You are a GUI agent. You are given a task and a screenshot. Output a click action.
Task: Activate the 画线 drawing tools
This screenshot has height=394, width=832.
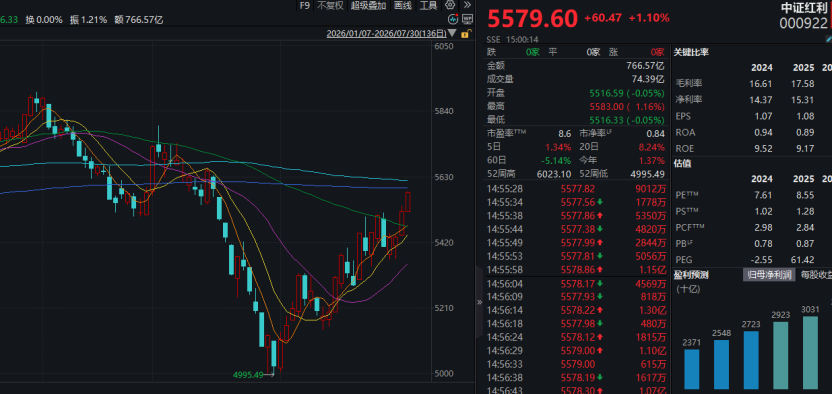403,5
